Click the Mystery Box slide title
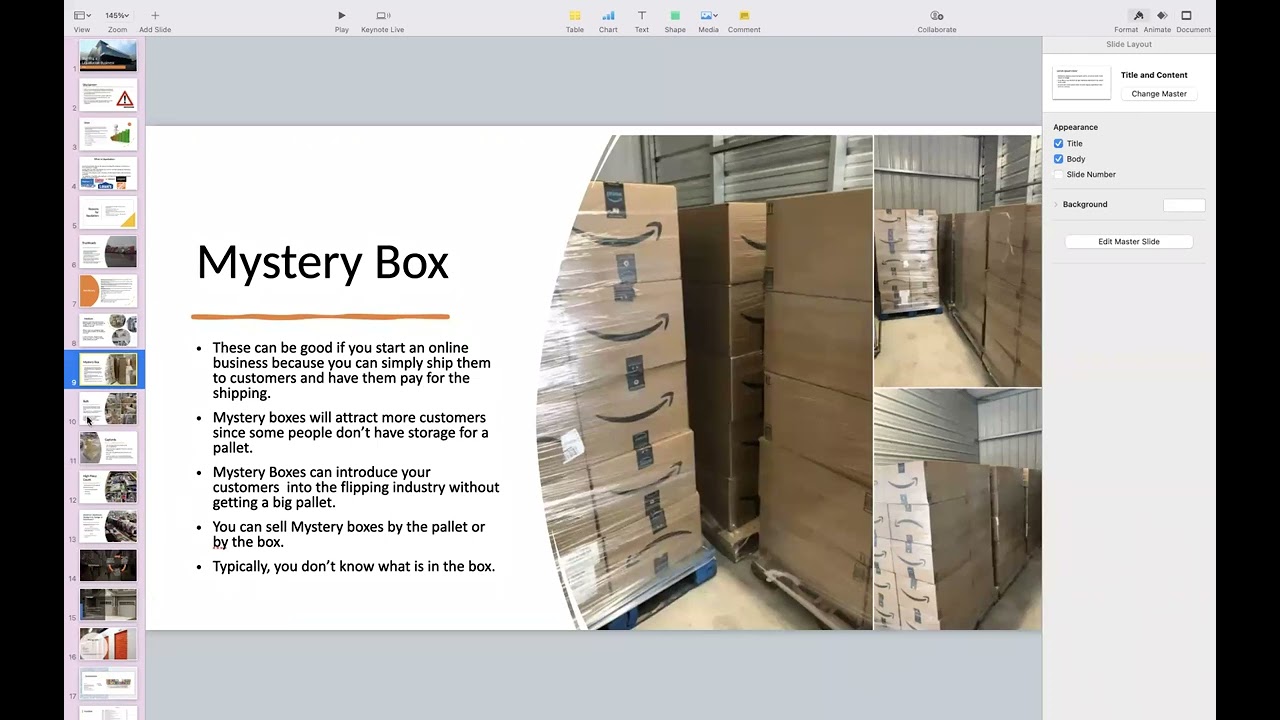Viewport: 1280px width, 720px height. click(323, 263)
